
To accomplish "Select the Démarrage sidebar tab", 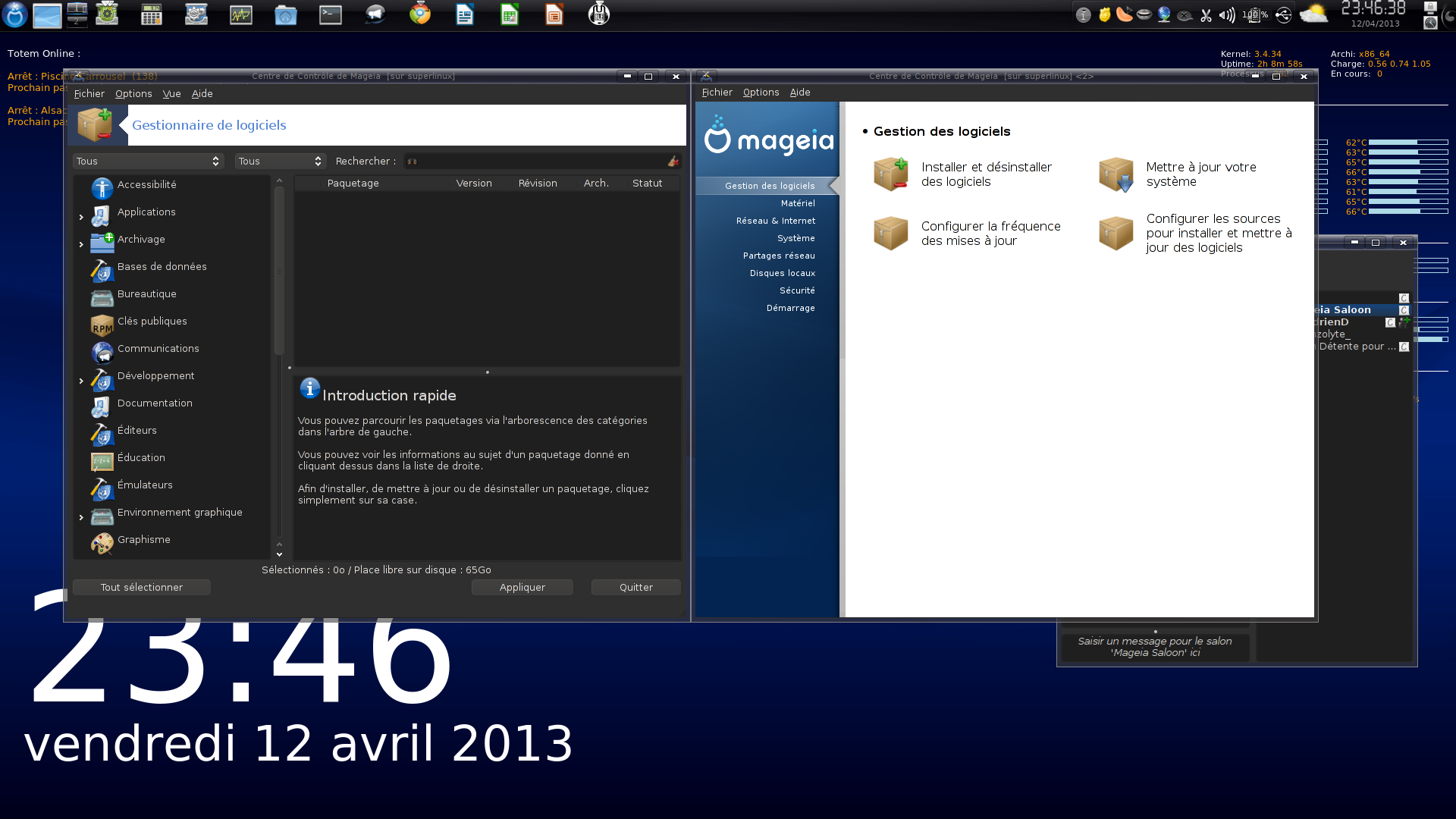I will [790, 308].
